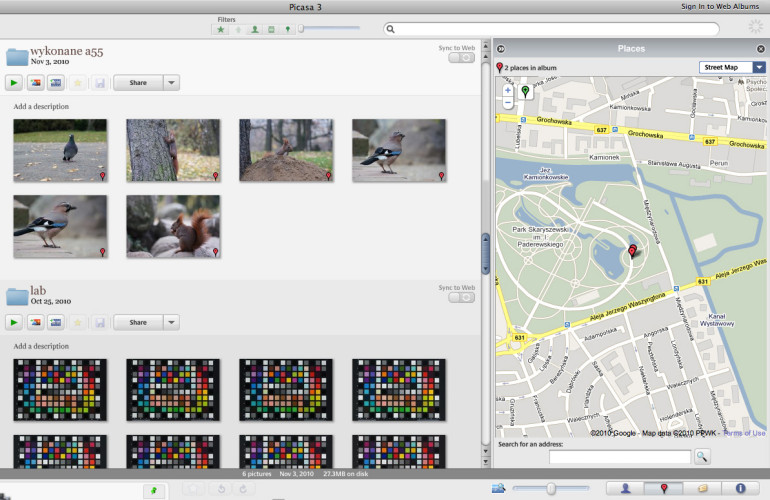This screenshot has height=500, width=770.
Task: Create movie presentation for lab folder
Action: 56,322
